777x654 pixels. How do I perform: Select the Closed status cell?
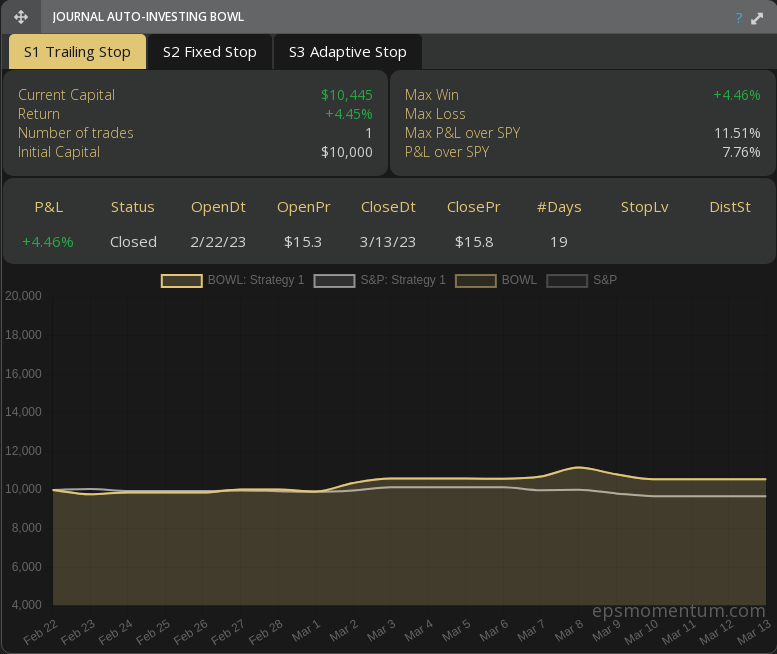click(133, 242)
